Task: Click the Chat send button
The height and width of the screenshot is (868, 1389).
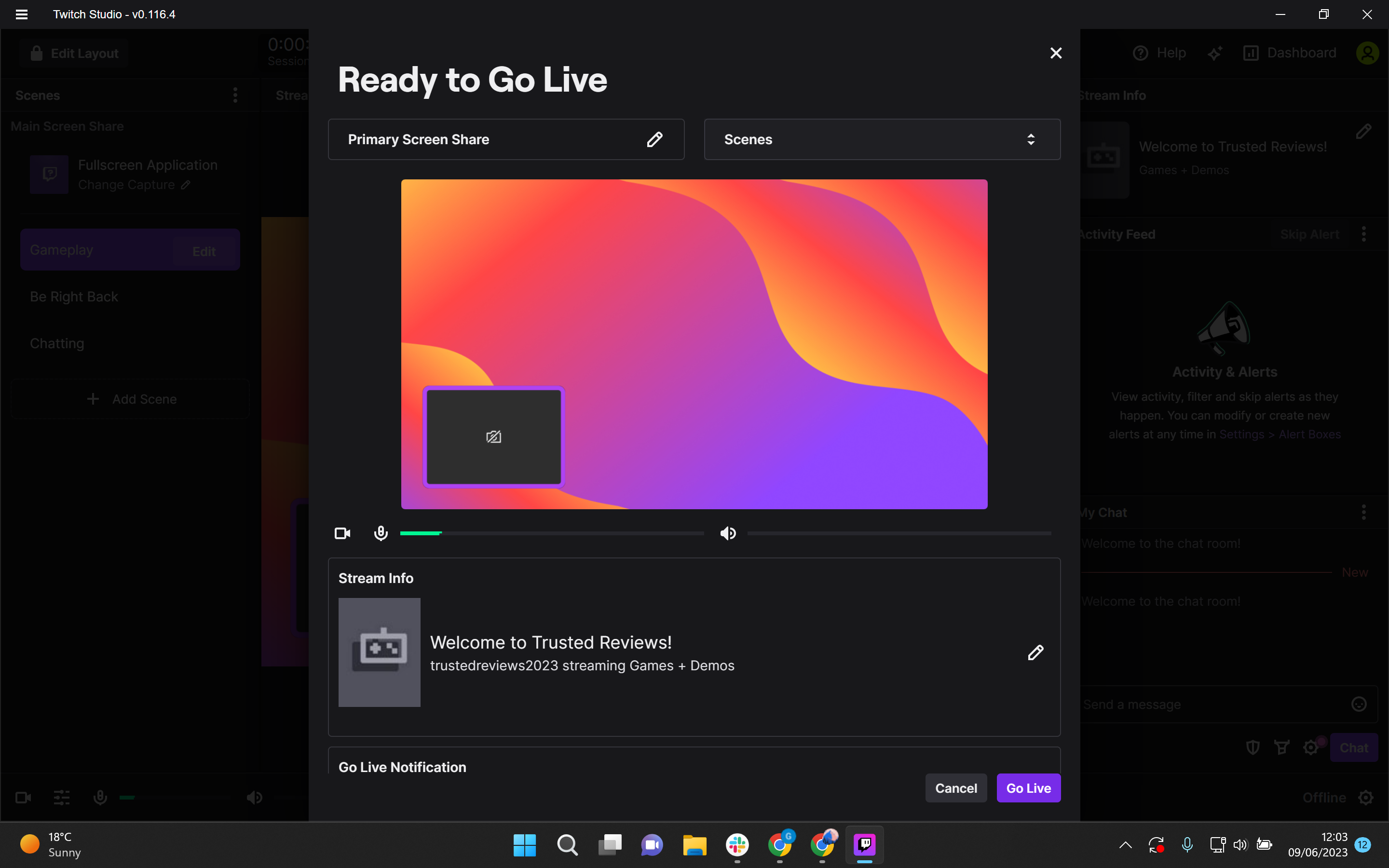Action: [1353, 747]
